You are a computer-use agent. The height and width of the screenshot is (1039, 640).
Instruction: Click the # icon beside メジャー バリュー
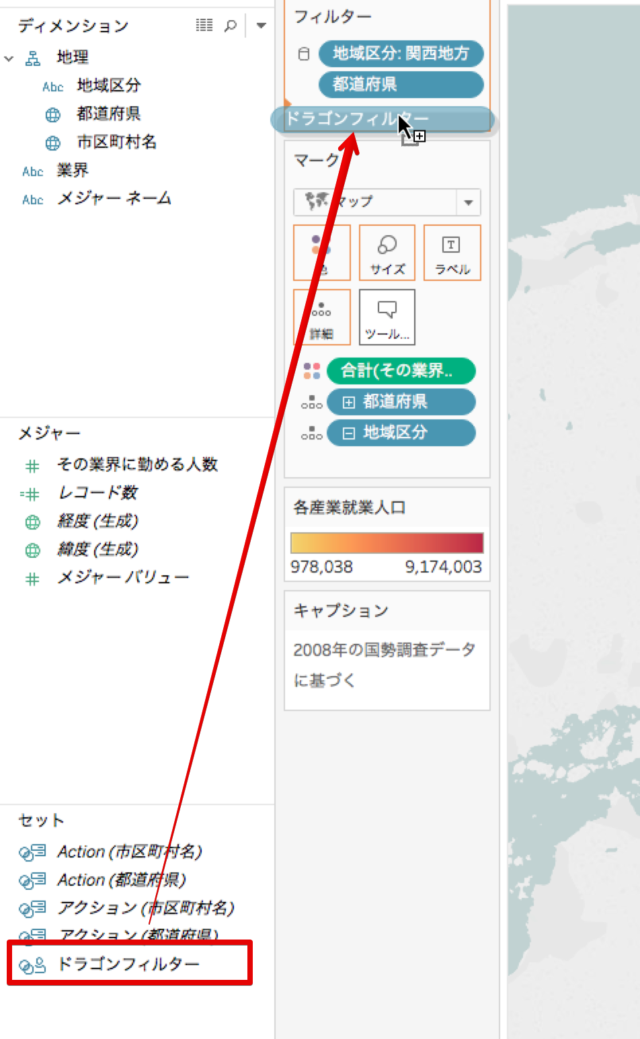[x=32, y=579]
